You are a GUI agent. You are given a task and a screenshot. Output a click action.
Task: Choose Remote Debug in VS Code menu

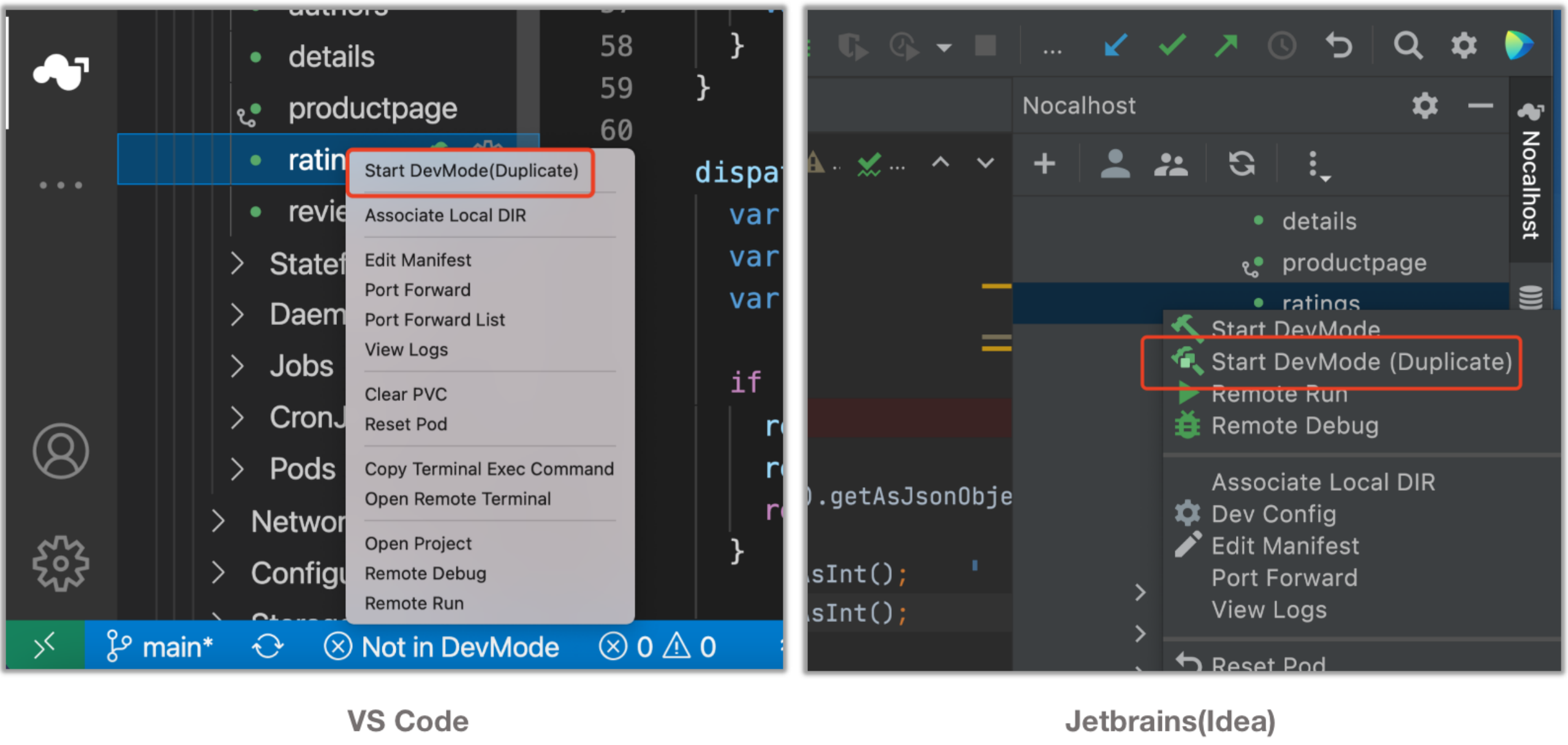[425, 574]
